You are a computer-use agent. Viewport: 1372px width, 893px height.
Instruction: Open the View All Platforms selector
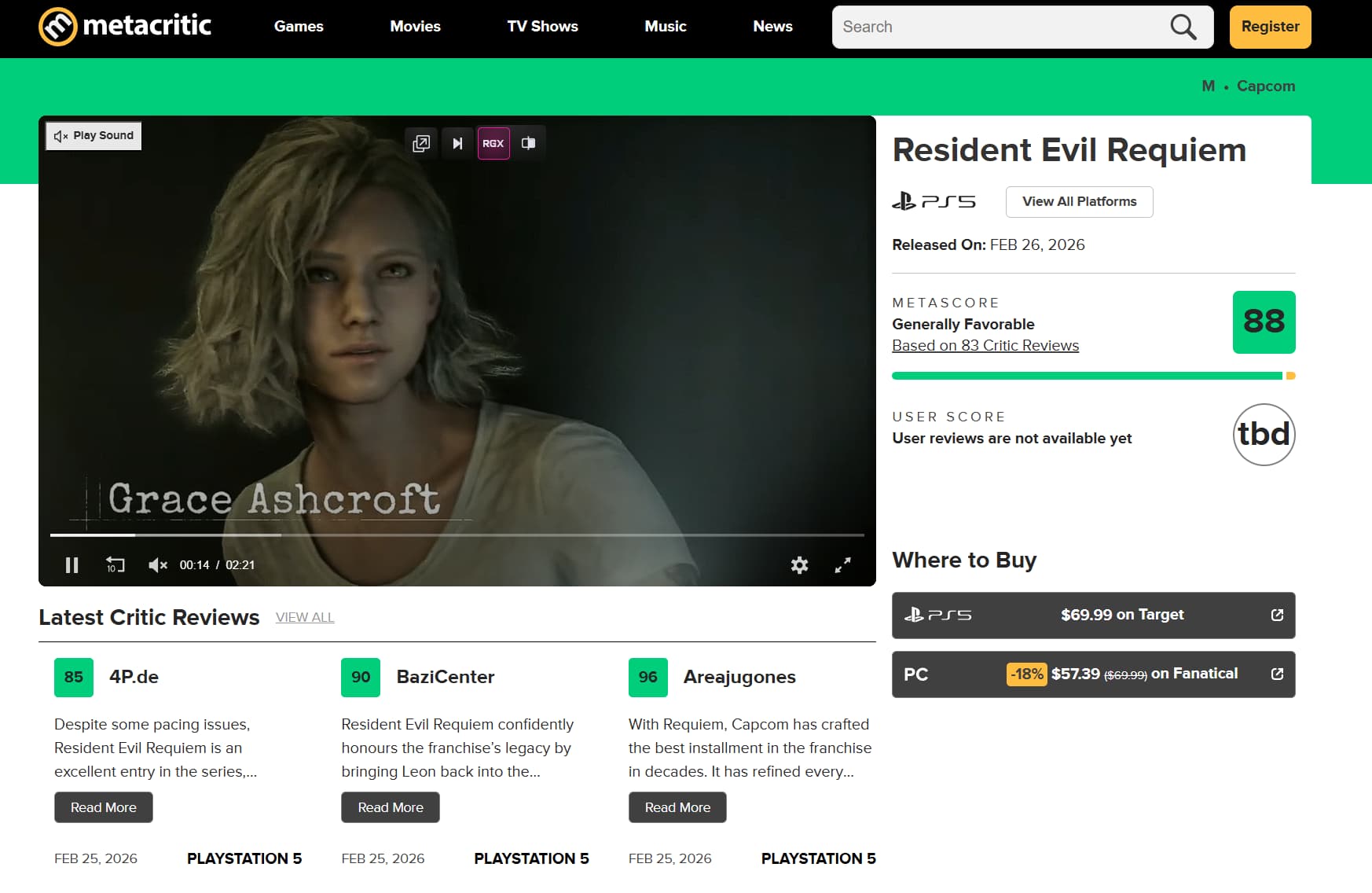pyautogui.click(x=1079, y=201)
